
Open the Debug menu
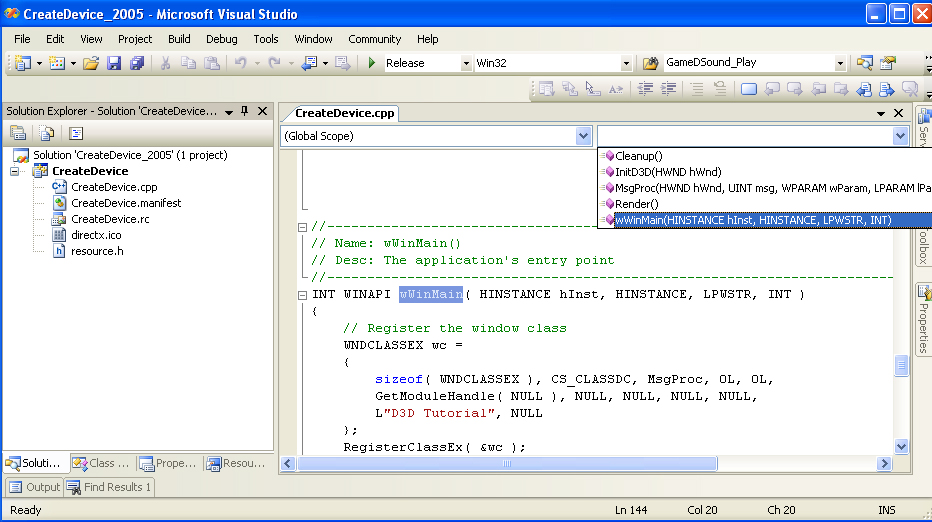222,39
